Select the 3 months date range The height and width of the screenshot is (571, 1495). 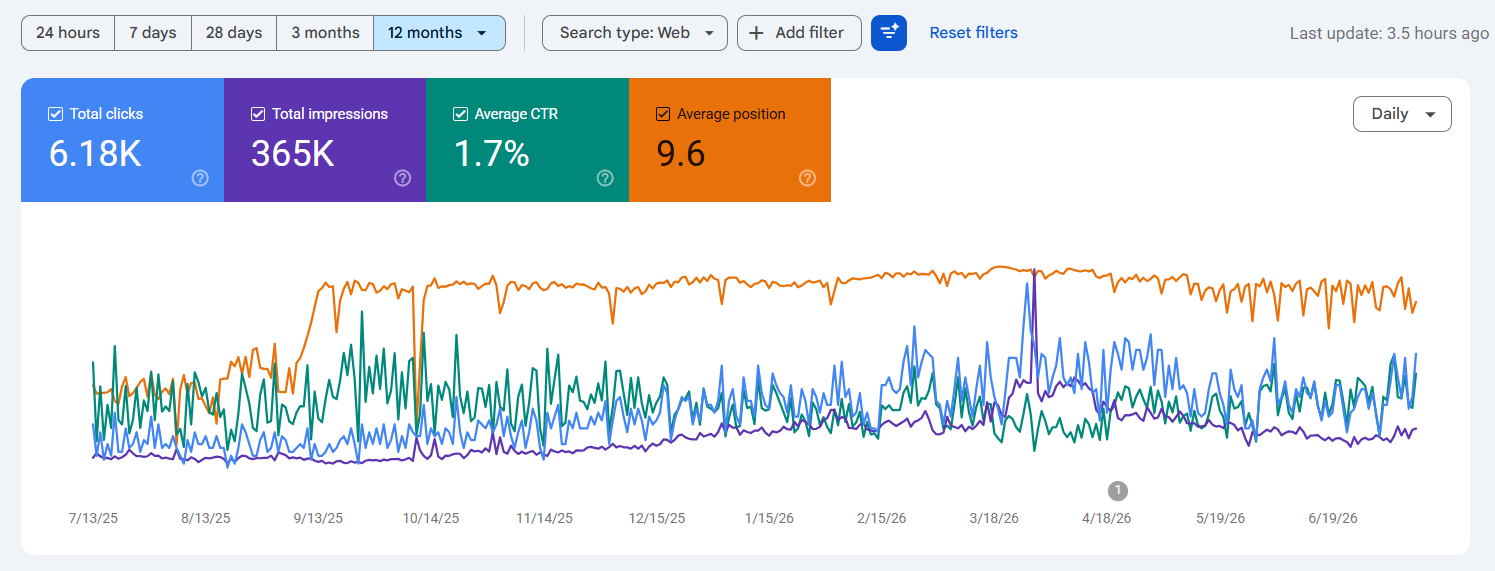tap(325, 33)
